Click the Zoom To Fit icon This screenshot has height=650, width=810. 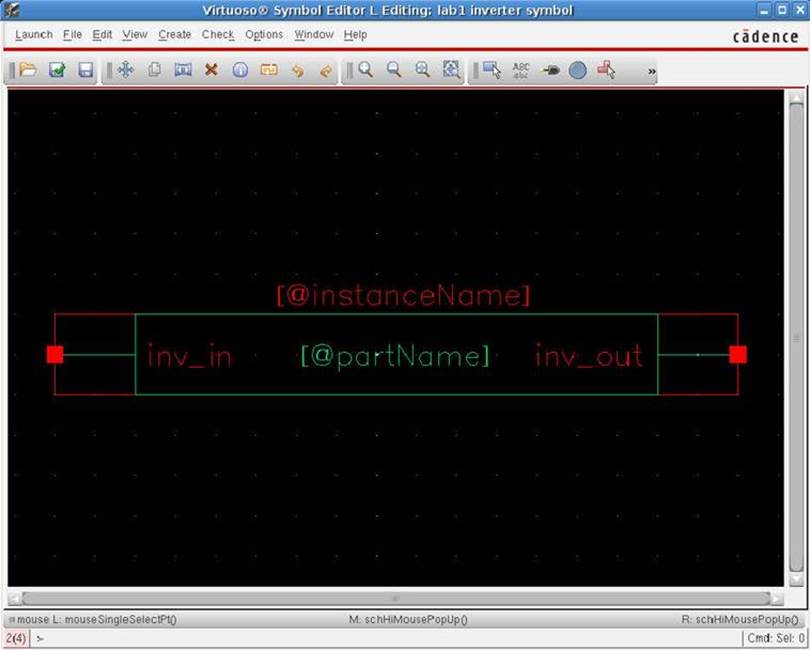coord(451,70)
